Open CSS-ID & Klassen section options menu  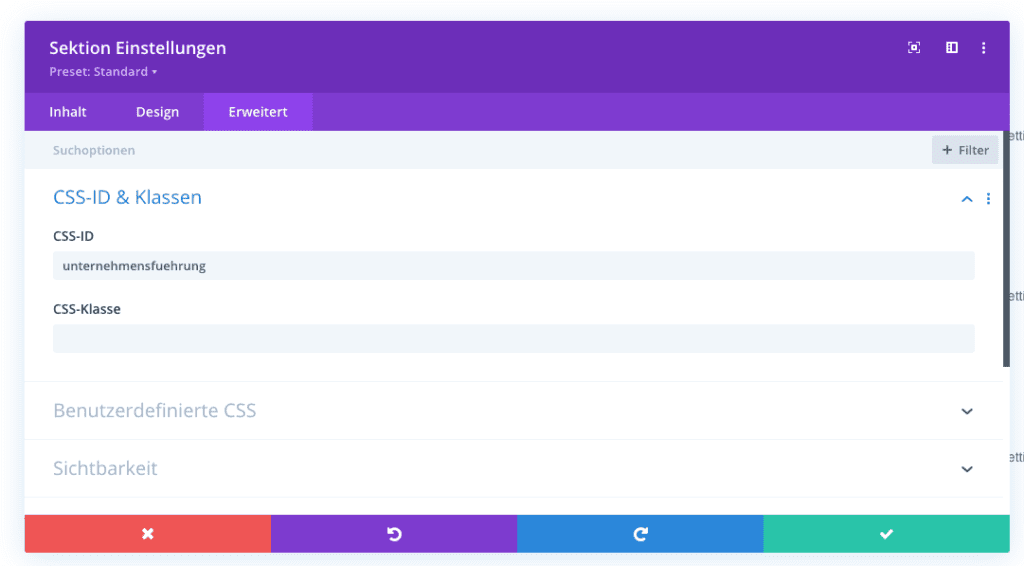point(988,199)
